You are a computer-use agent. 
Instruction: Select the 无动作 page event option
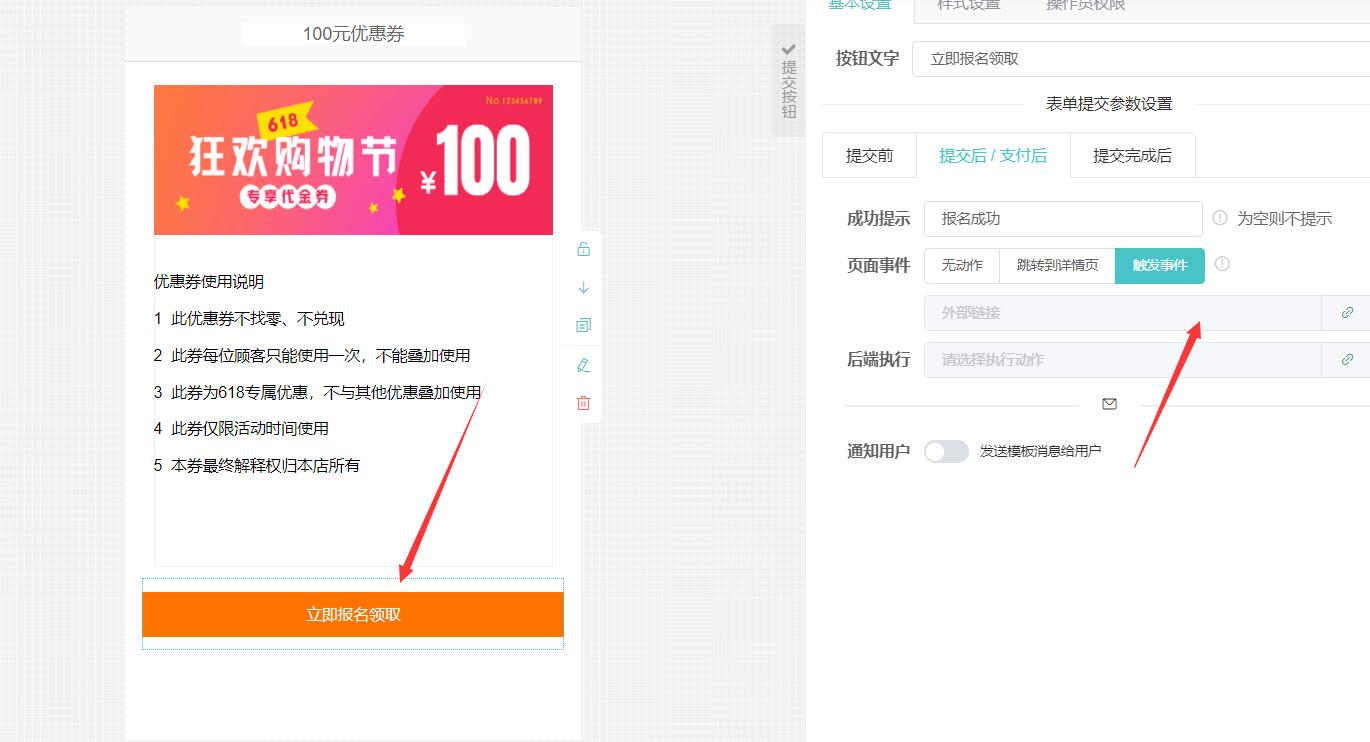pos(962,265)
